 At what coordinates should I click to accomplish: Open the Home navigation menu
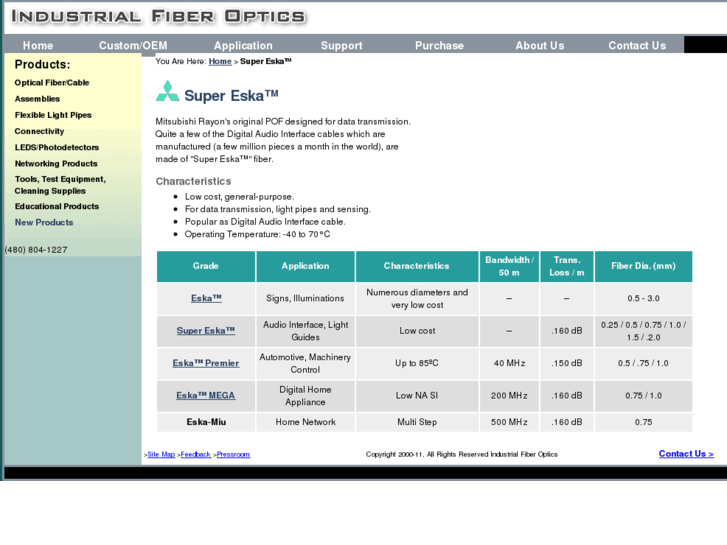pyautogui.click(x=38, y=45)
